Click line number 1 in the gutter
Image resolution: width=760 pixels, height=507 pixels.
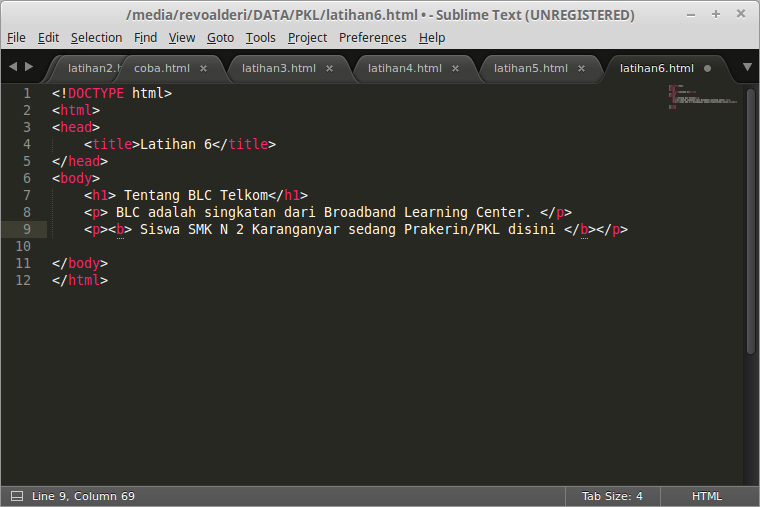coord(27,93)
